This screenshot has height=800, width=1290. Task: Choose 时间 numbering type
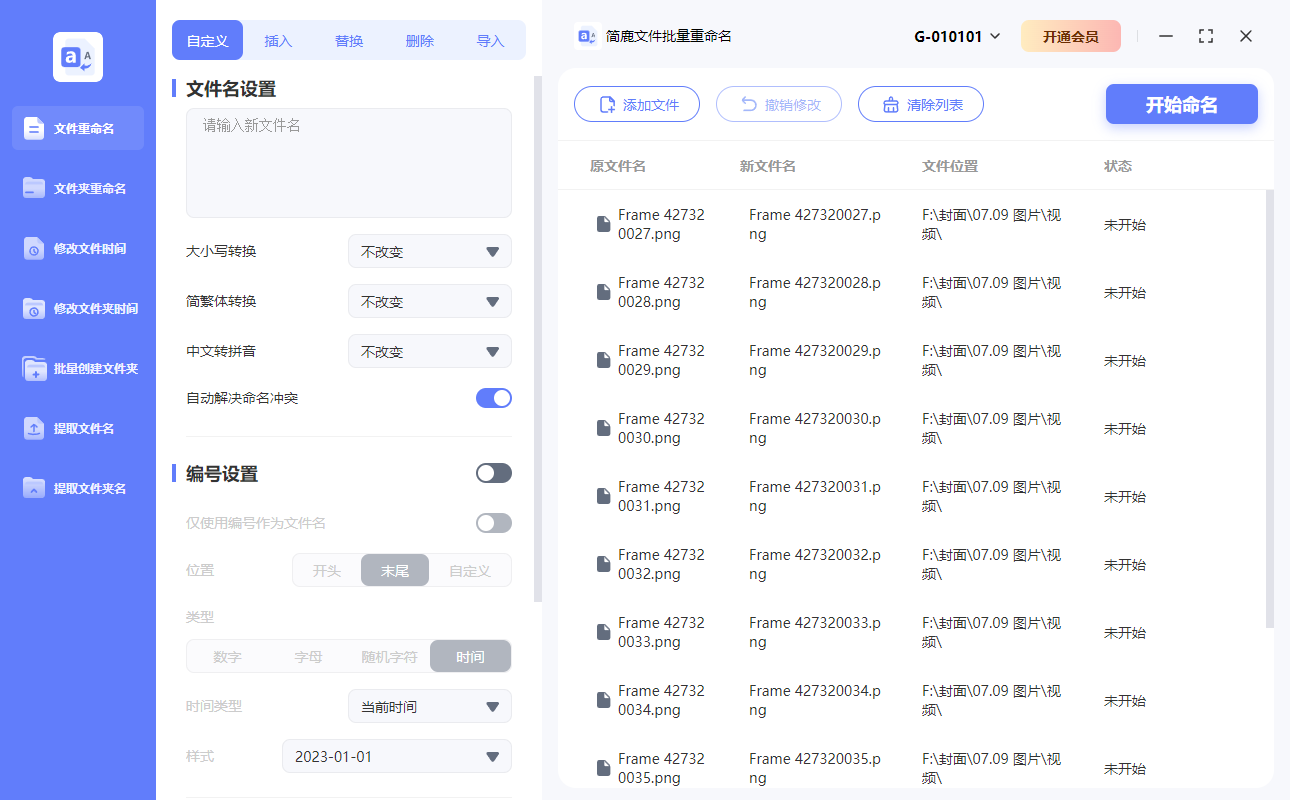[470, 657]
